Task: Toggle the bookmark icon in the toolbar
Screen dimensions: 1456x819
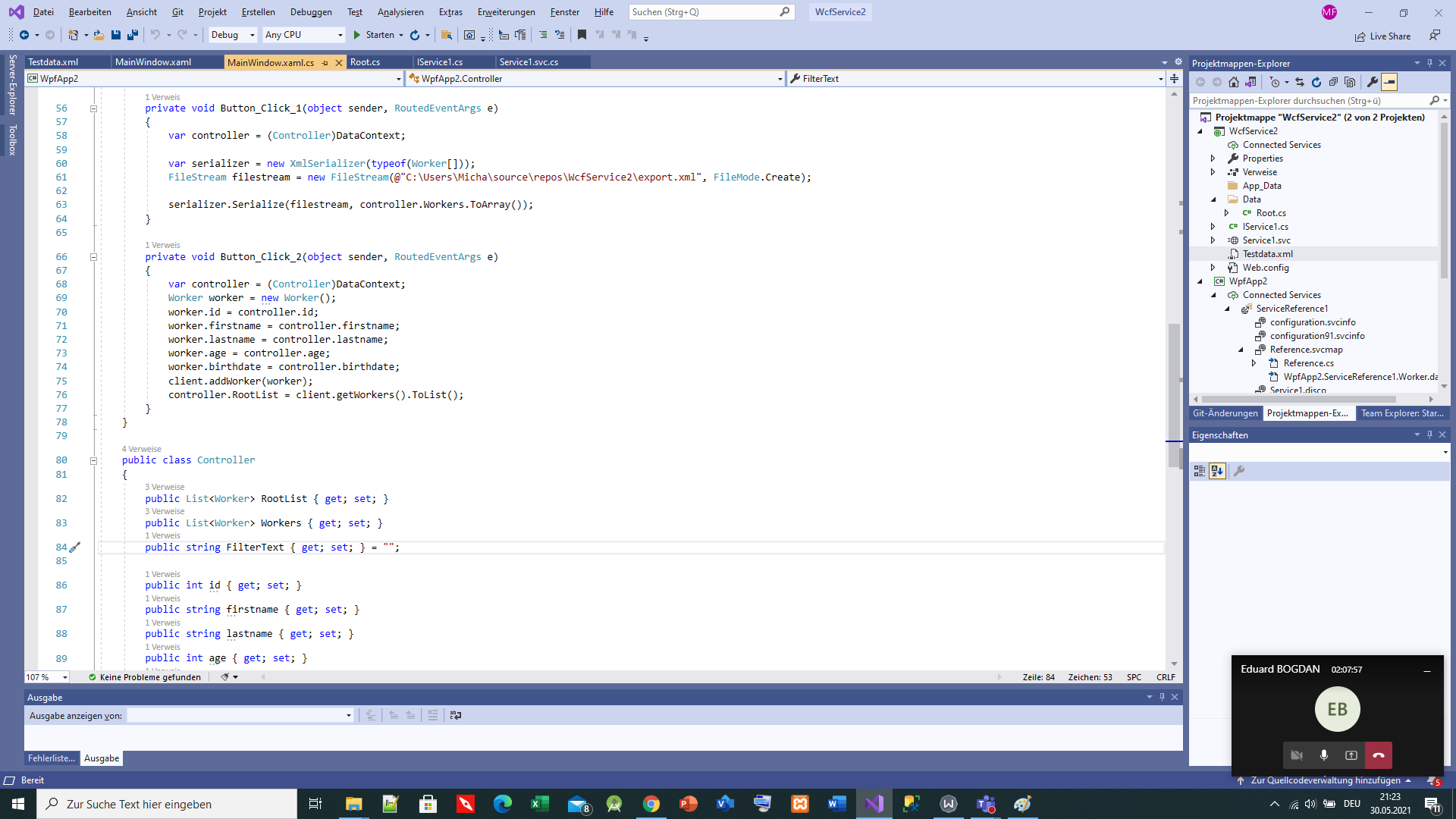Action: [582, 35]
